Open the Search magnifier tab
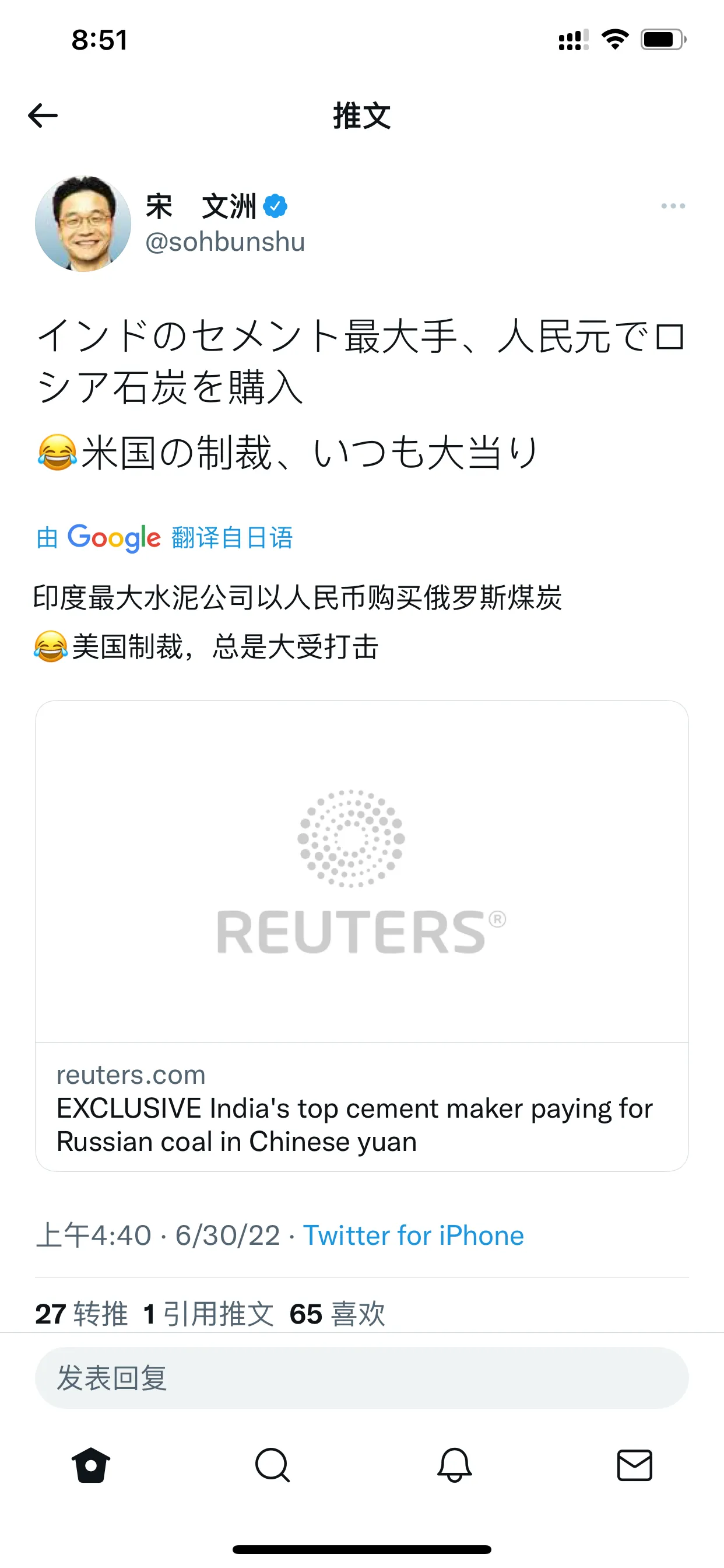724x1568 pixels. (x=272, y=1465)
